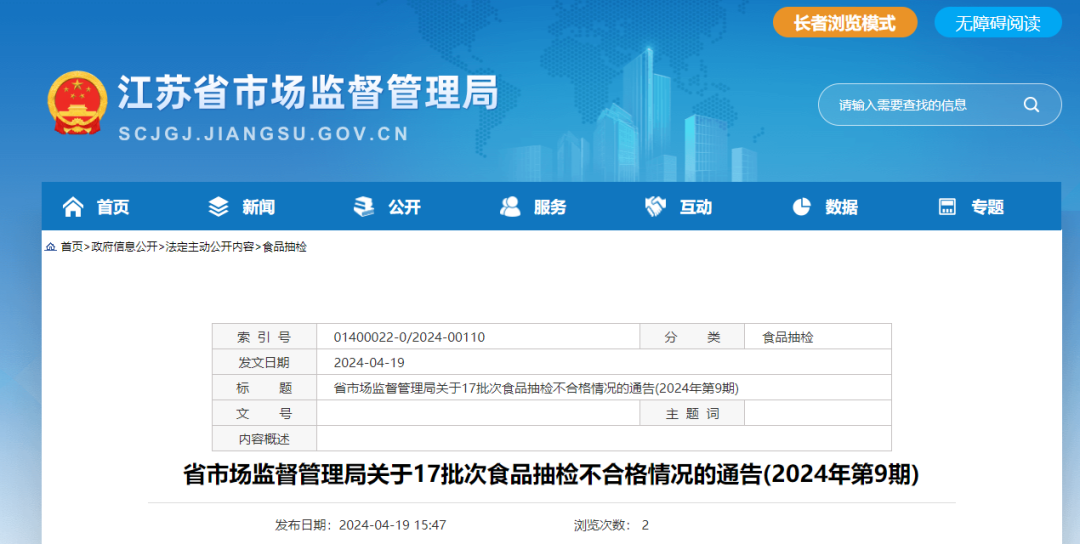The height and width of the screenshot is (544, 1080).
Task: Go to 政府信息公开 breadcrumb link
Action: 124,247
